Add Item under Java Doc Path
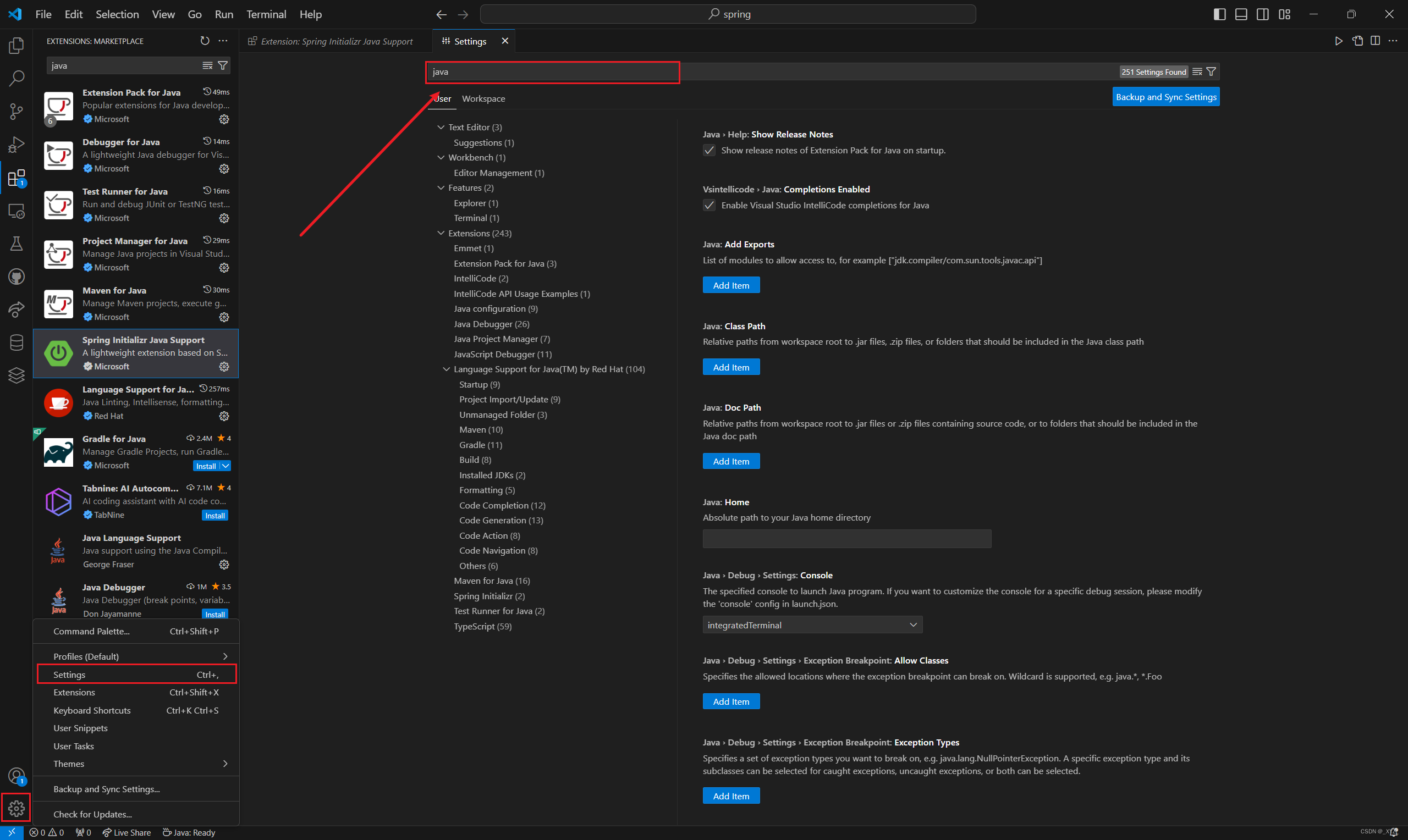The image size is (1408, 840). [732, 461]
